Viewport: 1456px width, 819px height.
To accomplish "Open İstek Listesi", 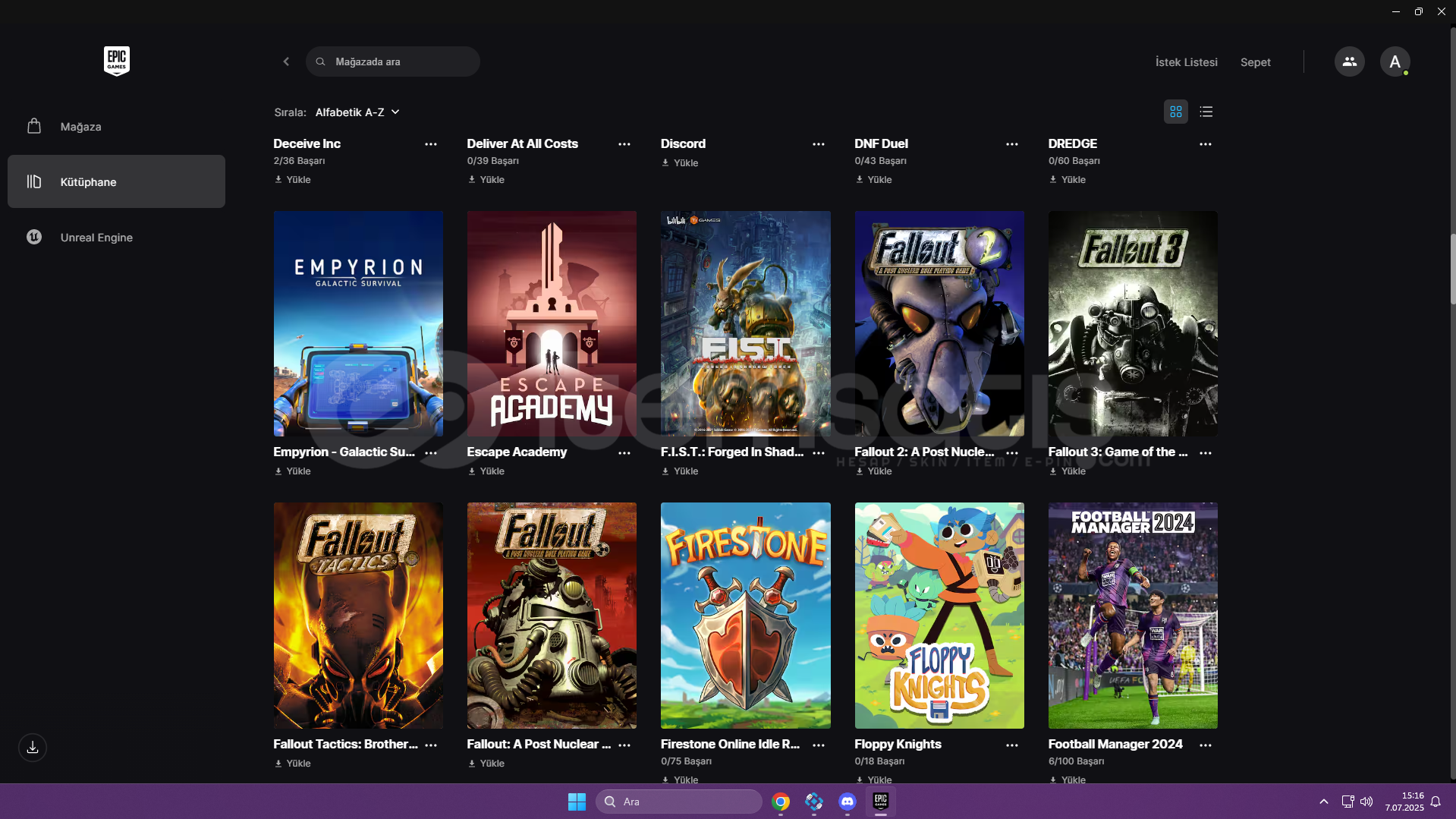I will coord(1186,62).
